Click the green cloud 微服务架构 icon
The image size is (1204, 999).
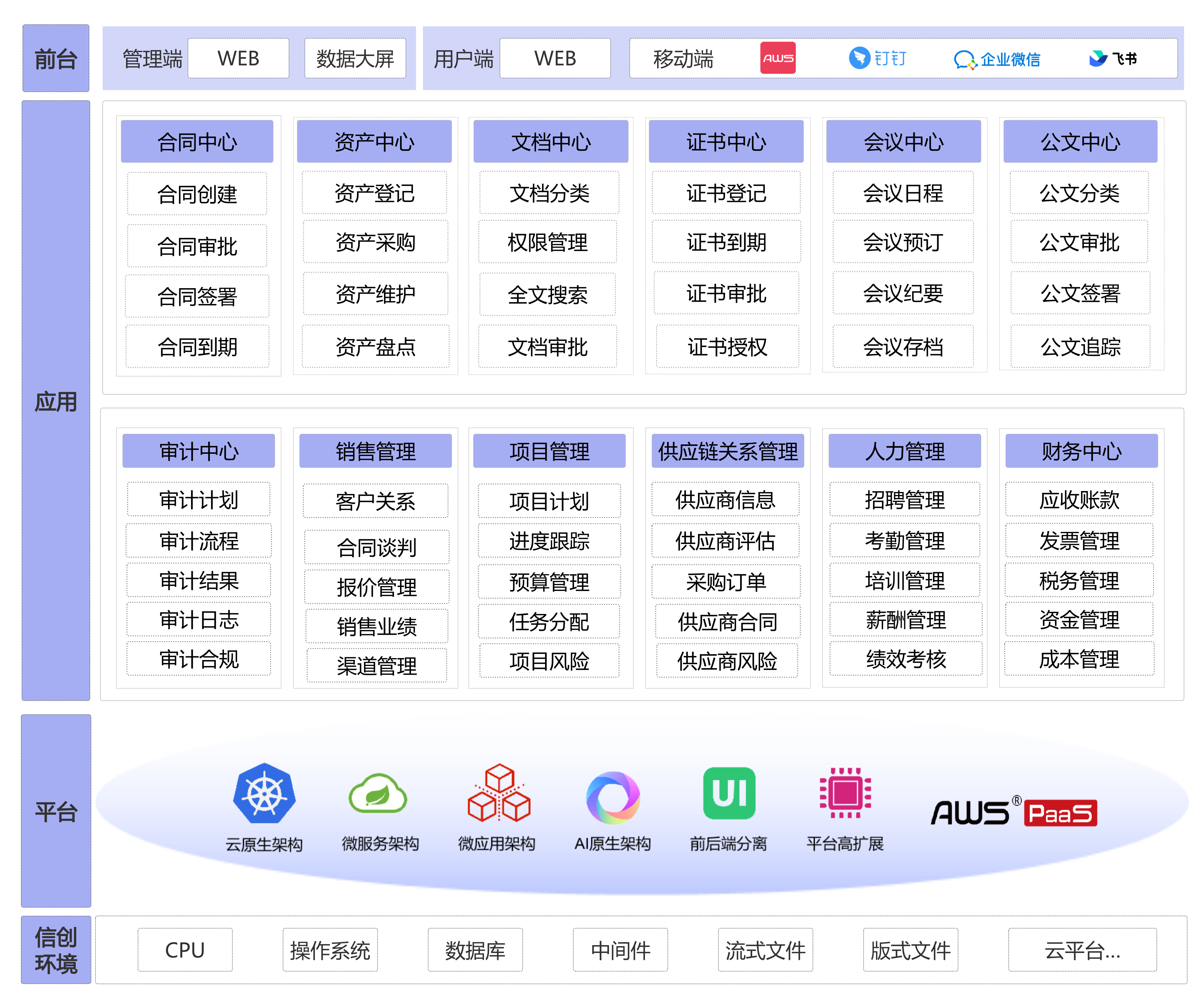click(x=378, y=794)
